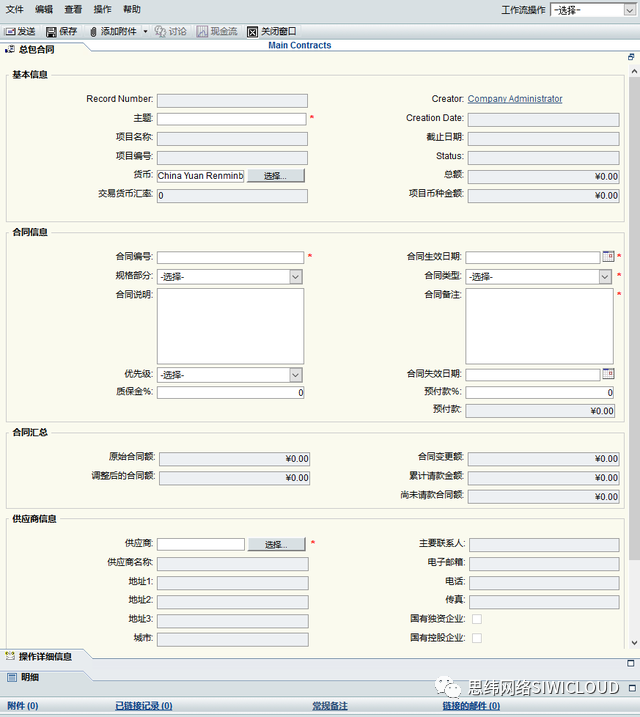Click the 合同失效日期 date field
Viewport: 640px width, 717px height.
coord(533,375)
